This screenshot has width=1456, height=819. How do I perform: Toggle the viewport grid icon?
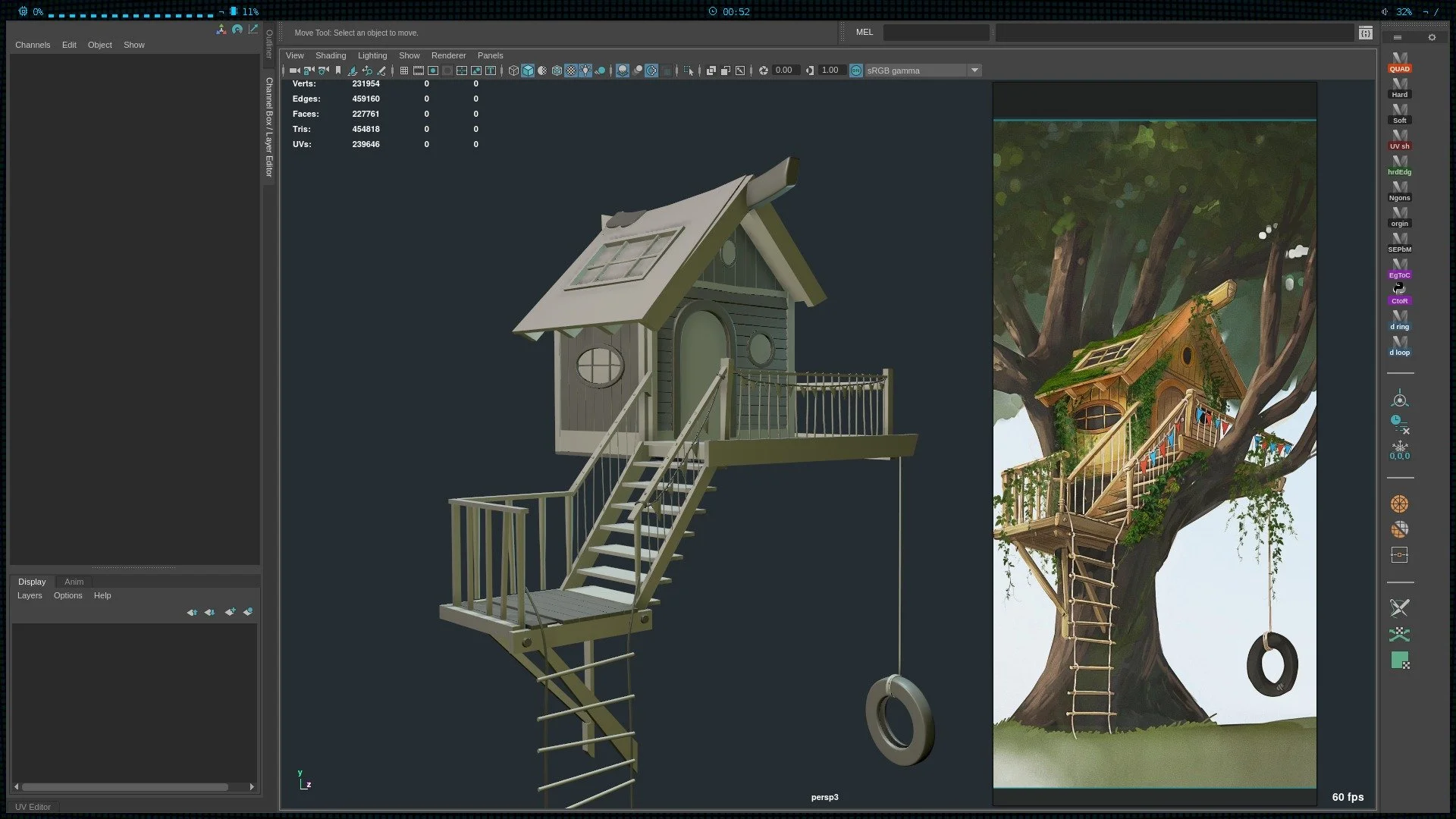(404, 71)
